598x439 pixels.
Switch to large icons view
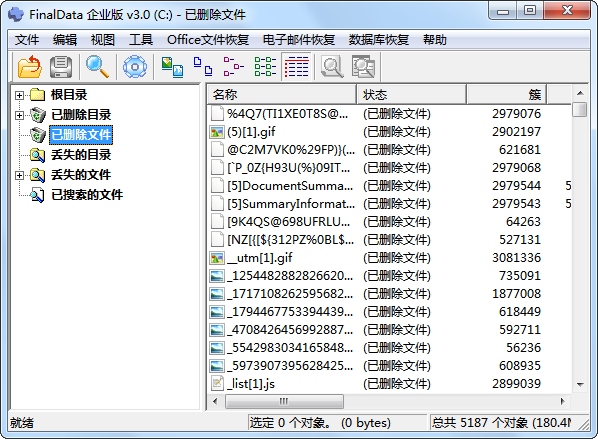pyautogui.click(x=172, y=67)
